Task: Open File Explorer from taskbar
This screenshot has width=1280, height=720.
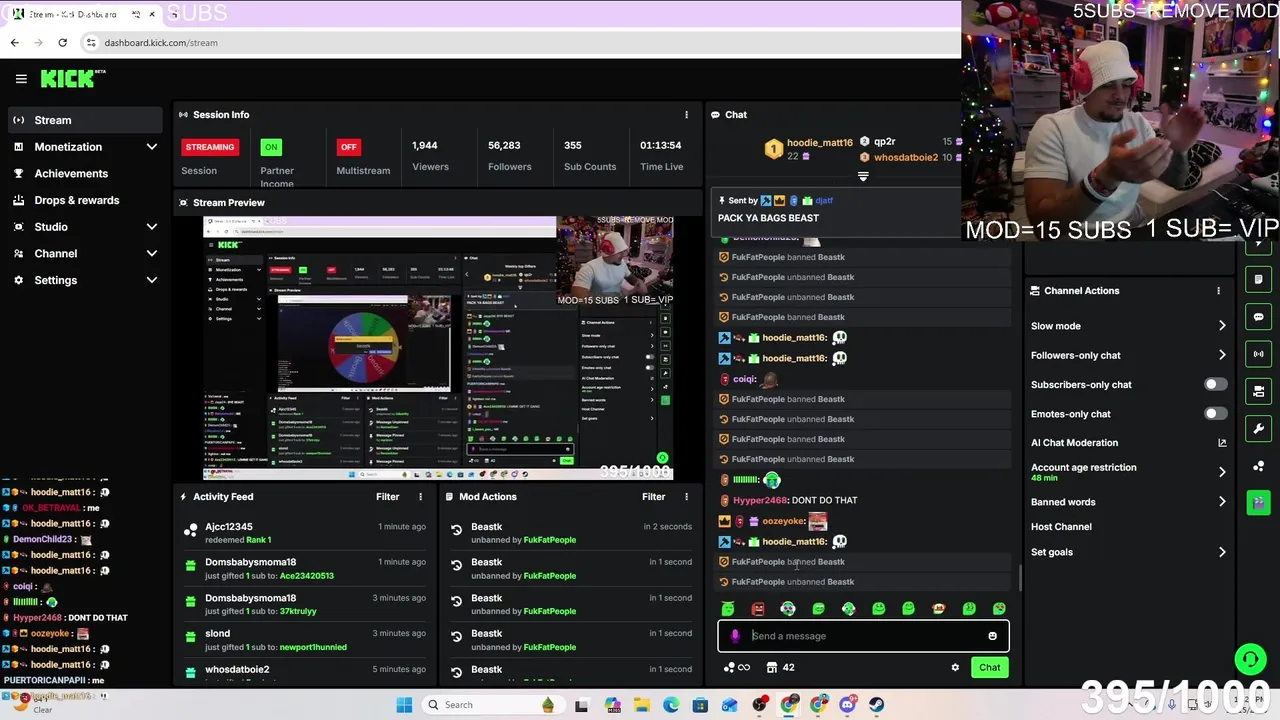Action: coord(642,705)
